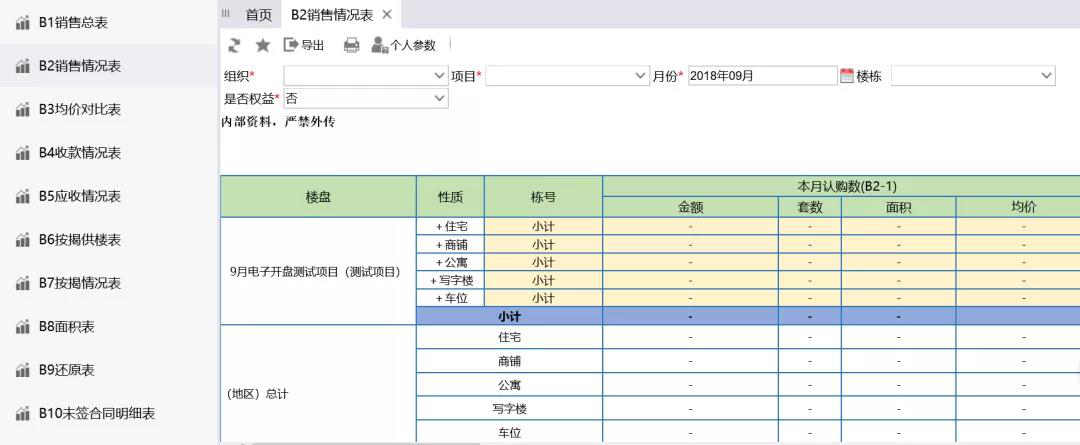The image size is (1080, 445).
Task: Click the printer icon
Action: 351,45
